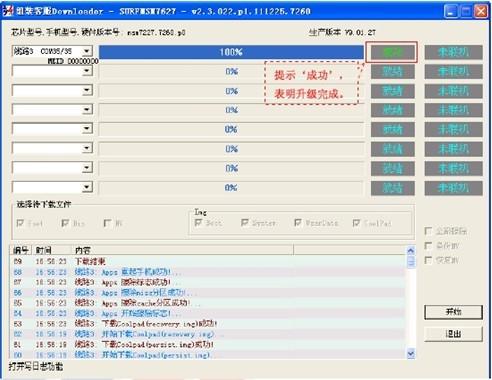492x380 pixels.
Task: Toggle the NV checkbox
Action: point(107,223)
